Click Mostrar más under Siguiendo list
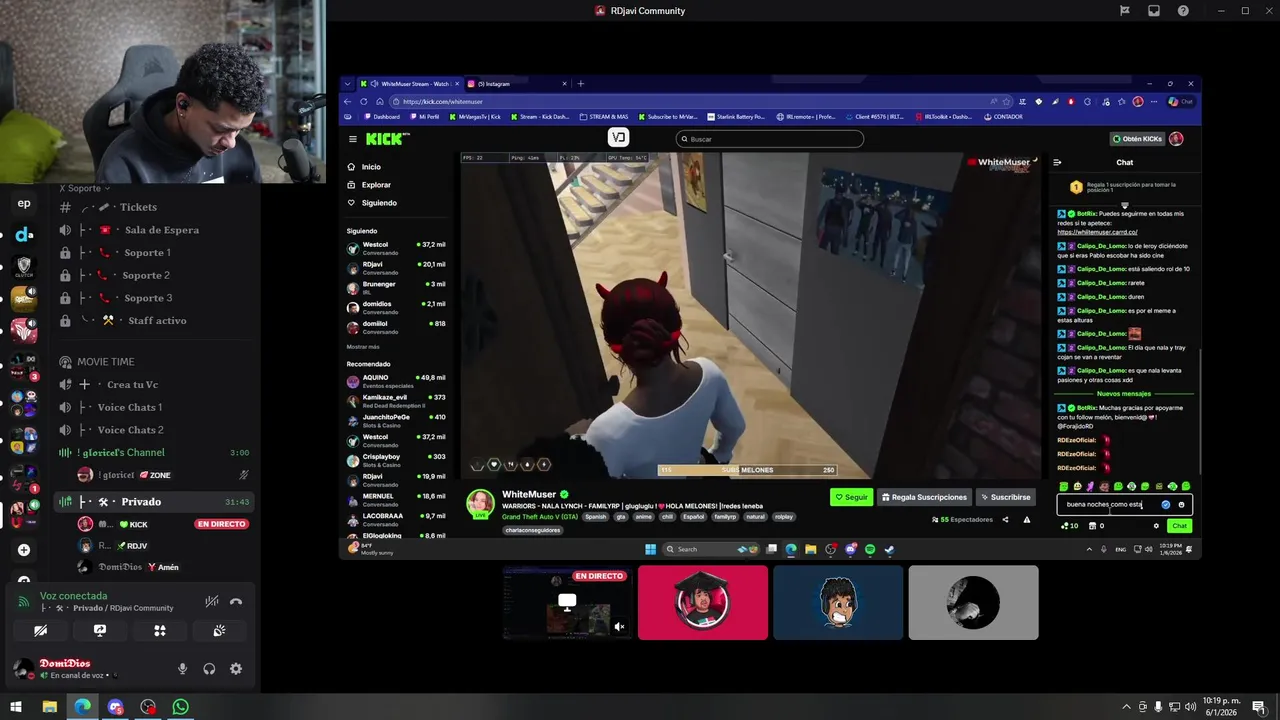 click(363, 347)
